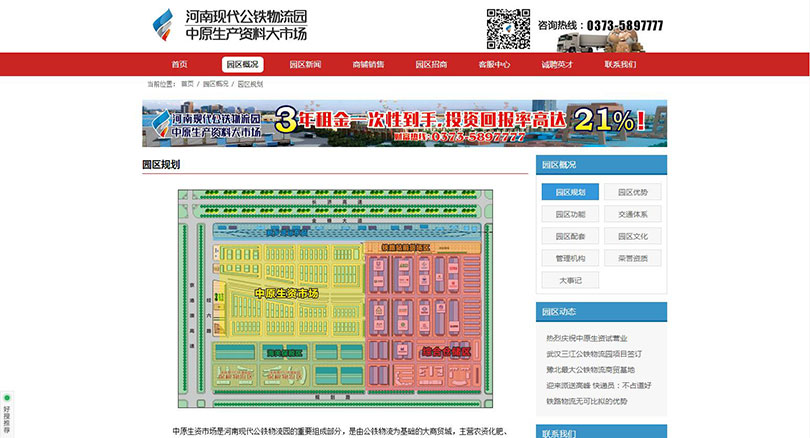
Task: Go to 园区招商 in the navigation bar
Action: pyautogui.click(x=431, y=64)
